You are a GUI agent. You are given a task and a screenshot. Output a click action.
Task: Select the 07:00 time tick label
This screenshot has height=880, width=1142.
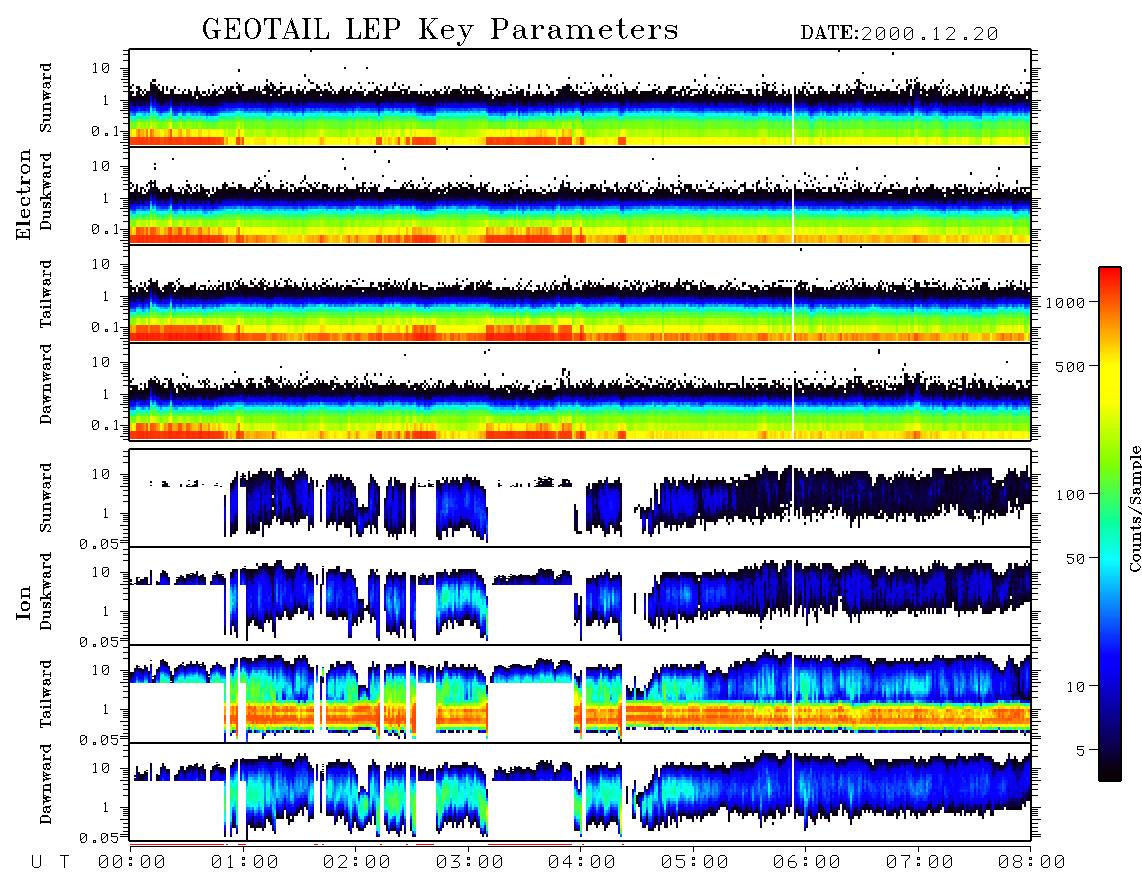point(920,863)
